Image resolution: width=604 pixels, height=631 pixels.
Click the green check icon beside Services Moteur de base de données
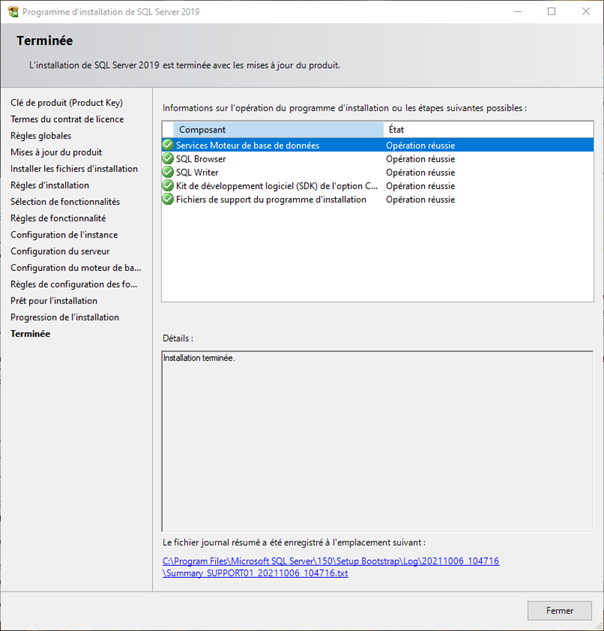click(168, 145)
